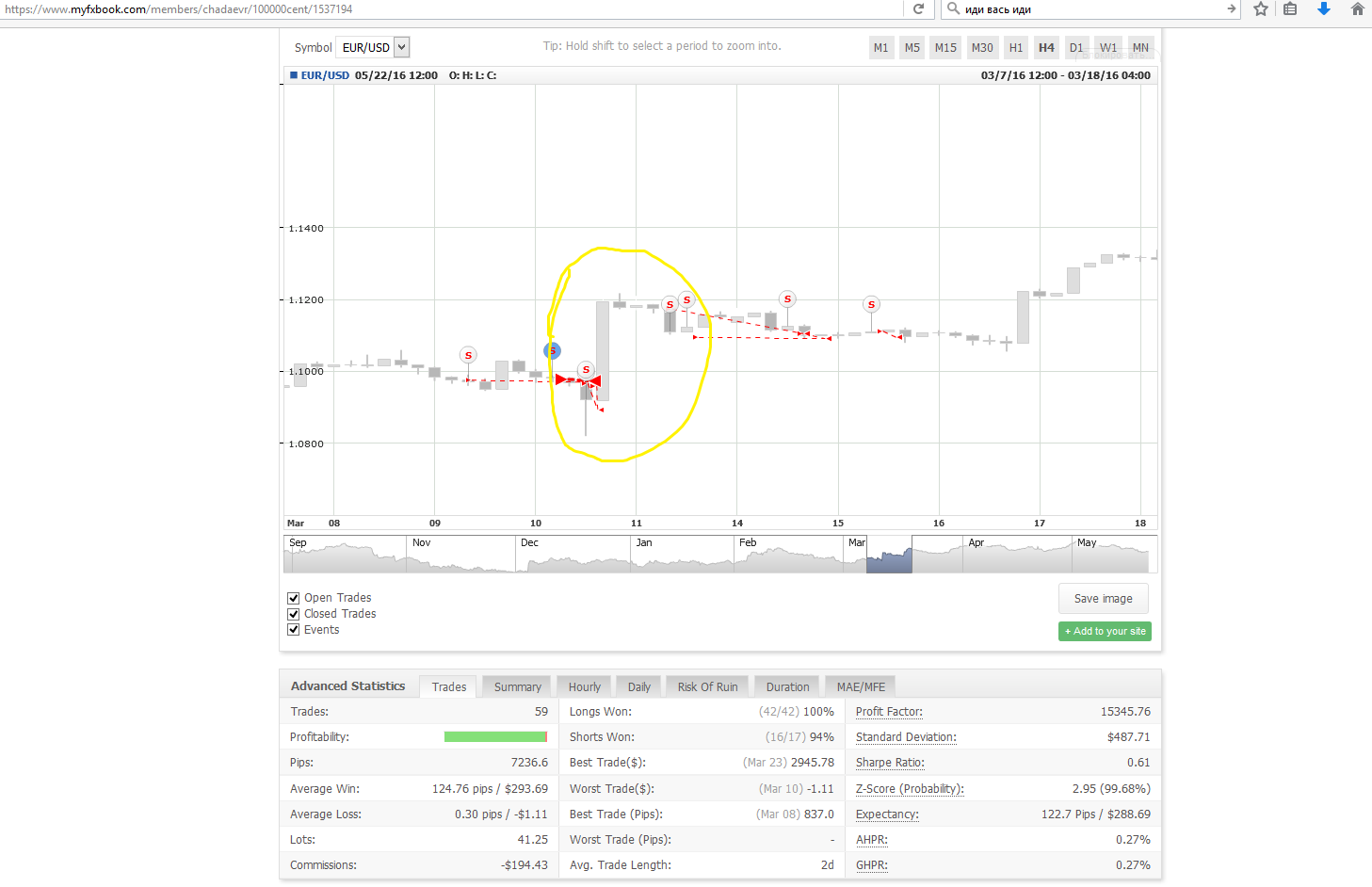Image resolution: width=1372 pixels, height=887 pixels.
Task: Click the GHPR label link
Action: pos(872,865)
